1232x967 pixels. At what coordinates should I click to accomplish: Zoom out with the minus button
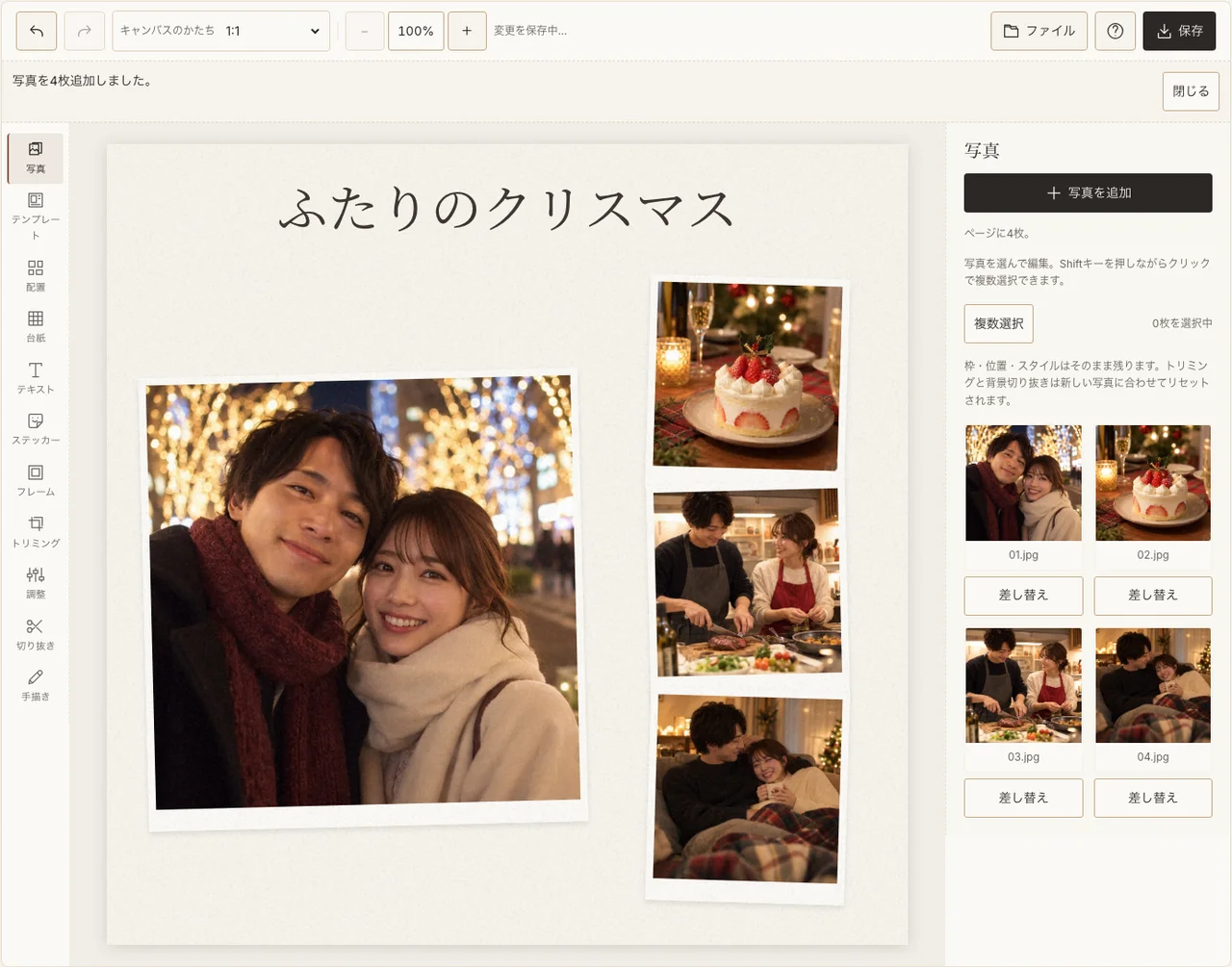coord(365,31)
